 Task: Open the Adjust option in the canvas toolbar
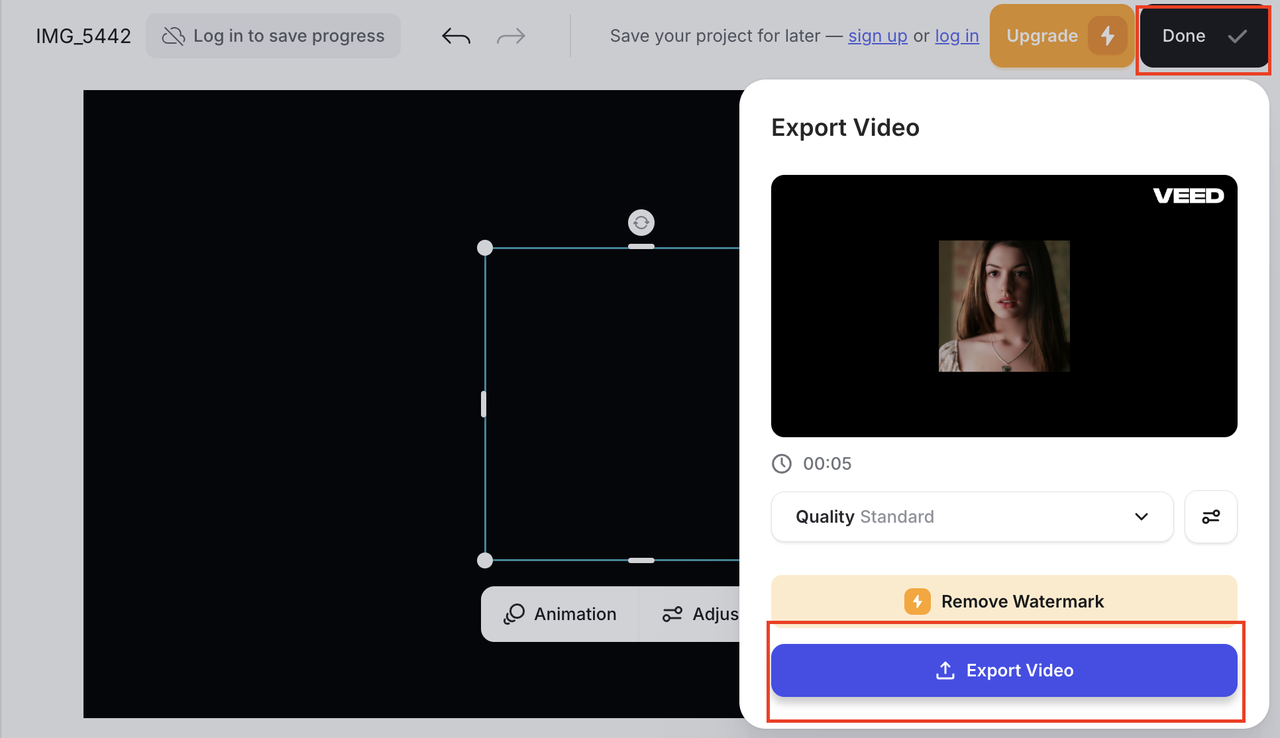pyautogui.click(x=700, y=614)
